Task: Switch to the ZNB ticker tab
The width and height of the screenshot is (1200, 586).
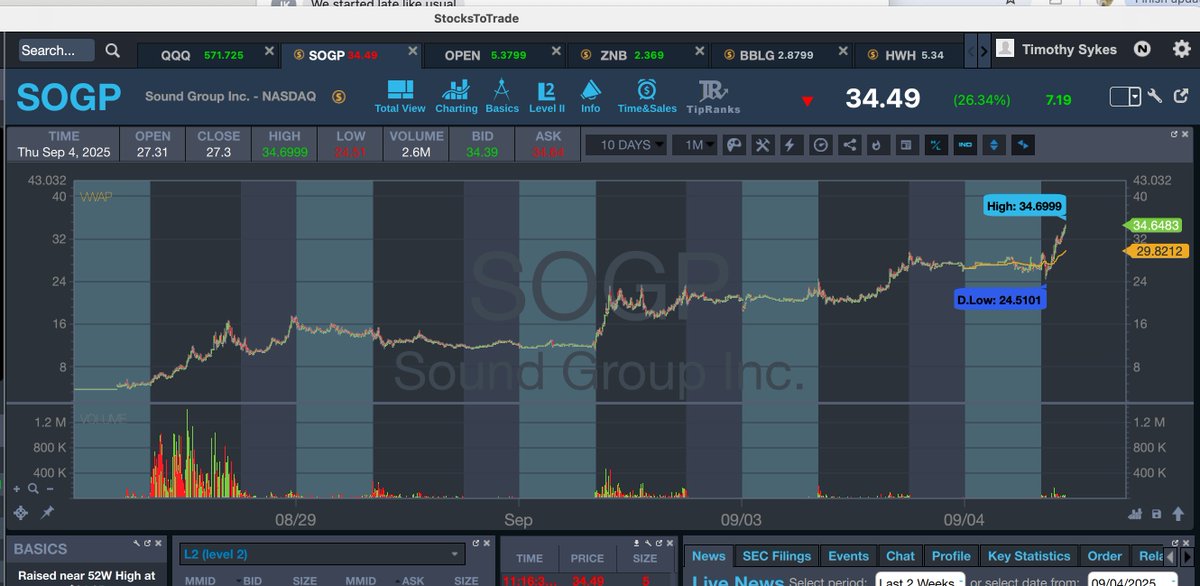Action: click(x=638, y=55)
